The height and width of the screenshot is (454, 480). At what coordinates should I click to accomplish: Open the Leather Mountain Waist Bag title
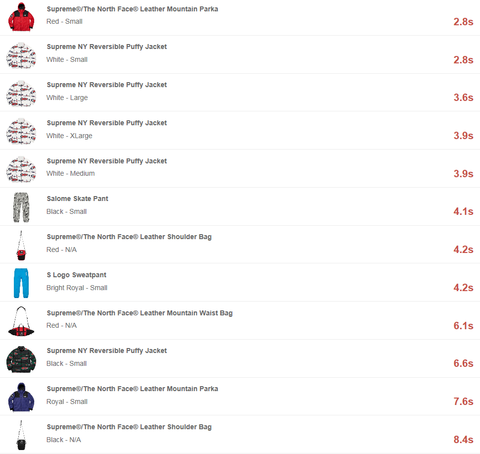(x=139, y=313)
